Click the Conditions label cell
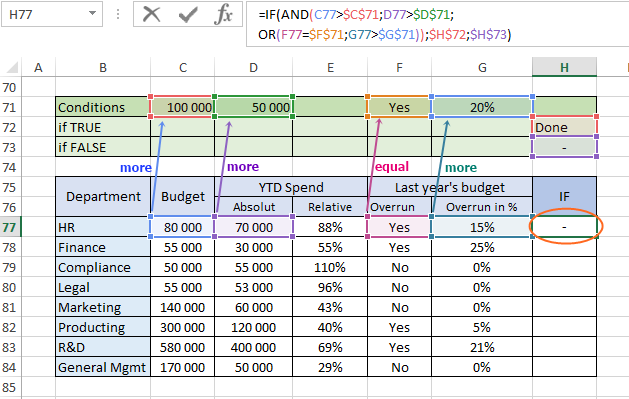This screenshot has height=399, width=629. tap(103, 107)
